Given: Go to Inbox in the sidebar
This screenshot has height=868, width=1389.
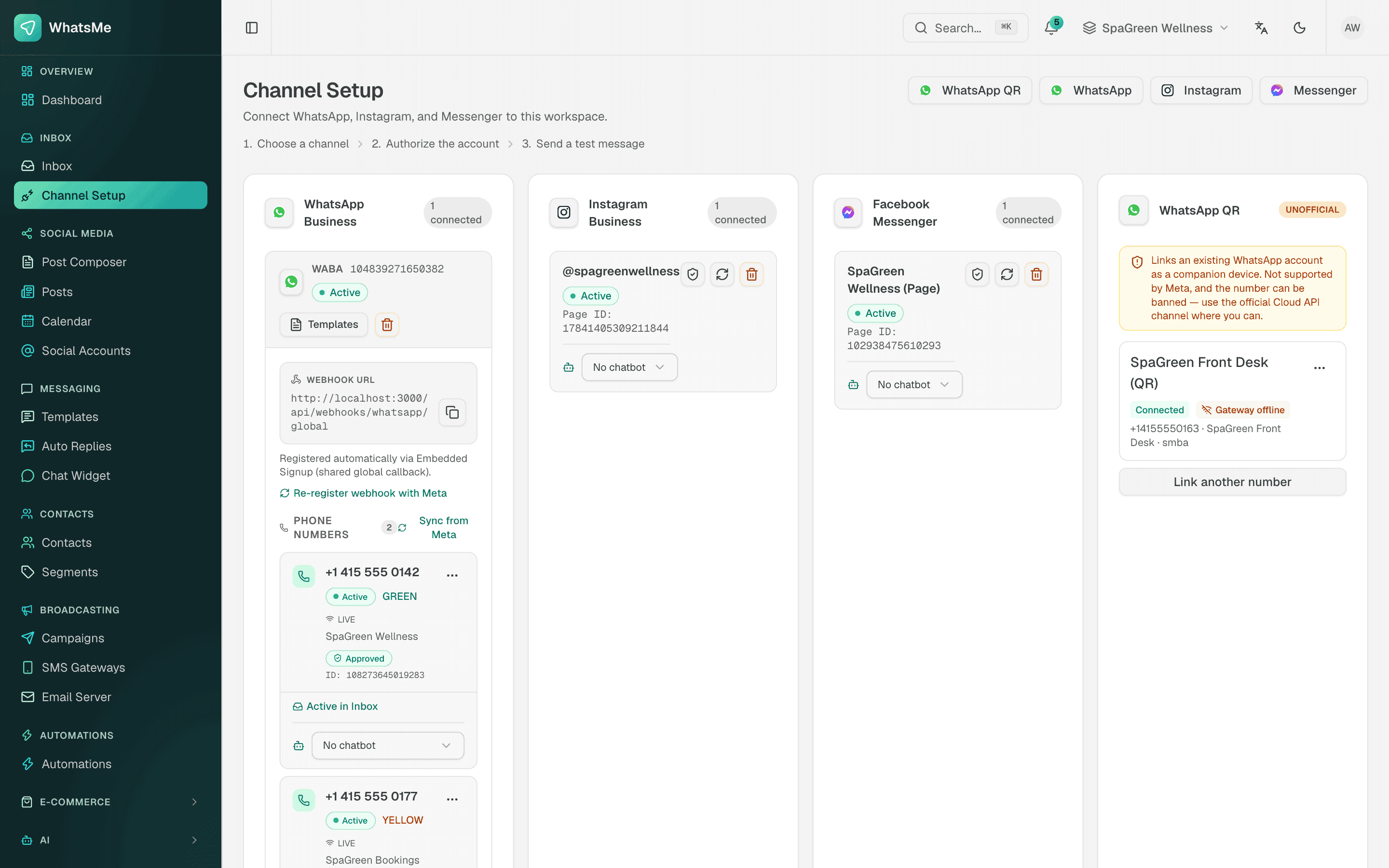Looking at the screenshot, I should [x=110, y=166].
